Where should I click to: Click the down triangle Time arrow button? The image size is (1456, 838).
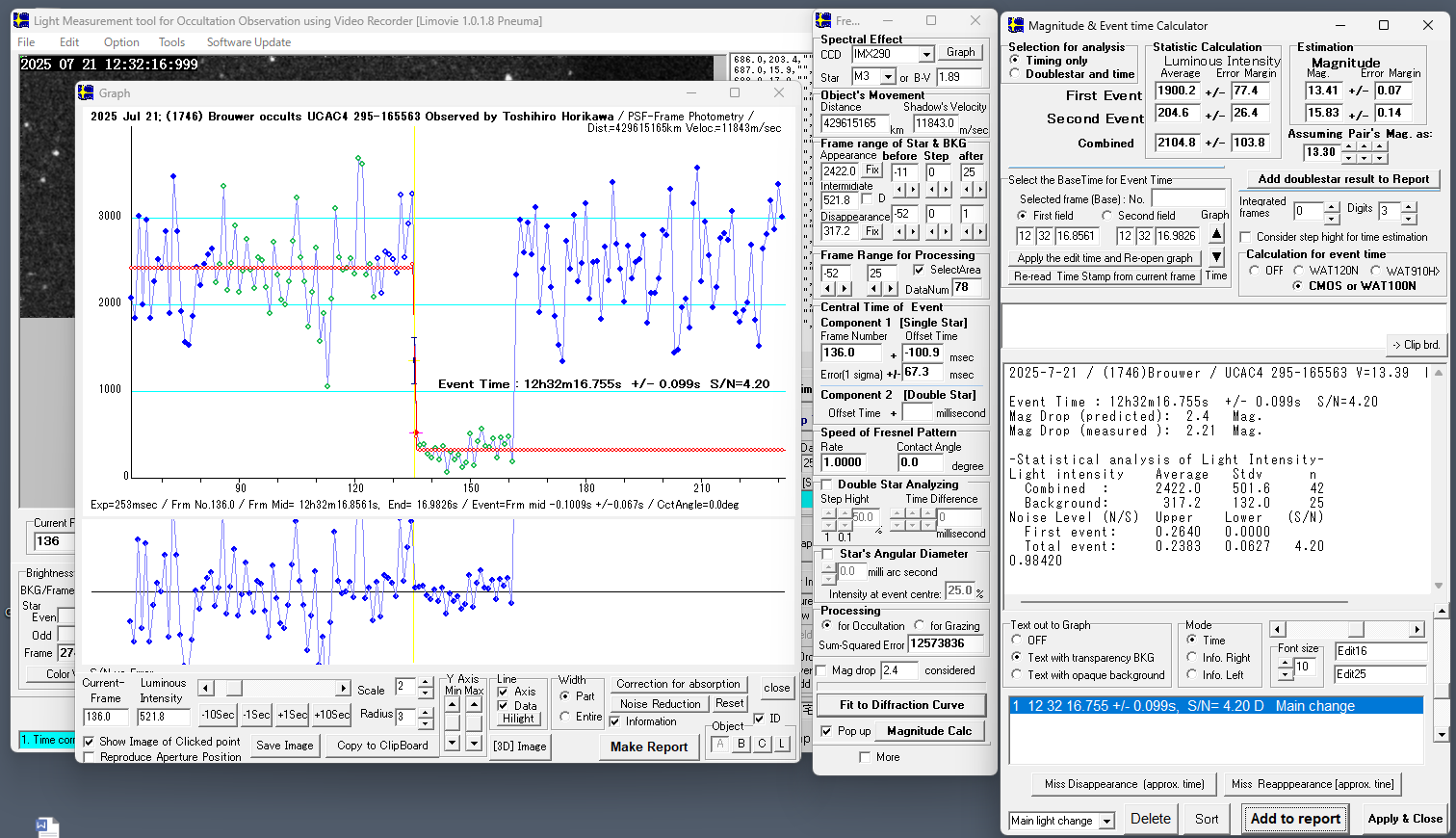coord(1216,257)
